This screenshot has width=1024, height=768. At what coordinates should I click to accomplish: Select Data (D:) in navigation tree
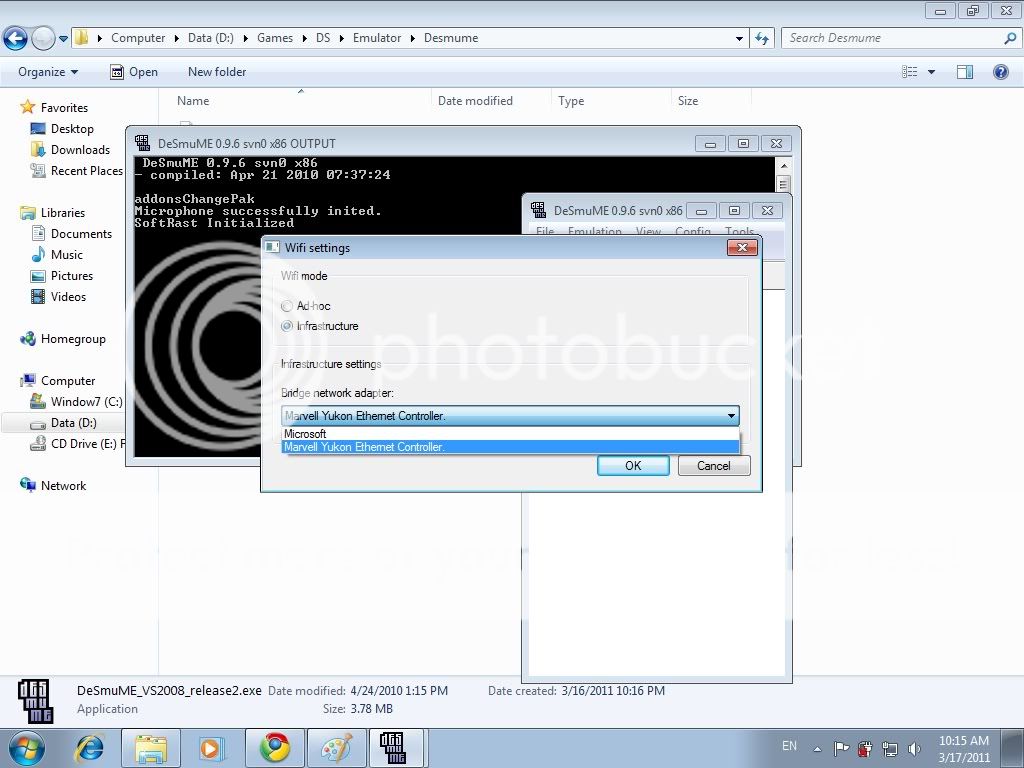(73, 423)
